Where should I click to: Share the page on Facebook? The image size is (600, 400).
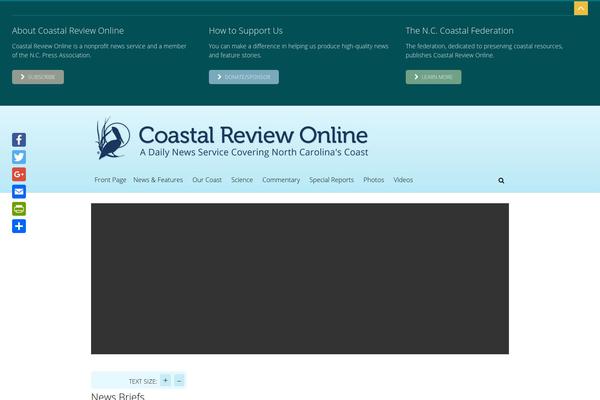(x=19, y=140)
